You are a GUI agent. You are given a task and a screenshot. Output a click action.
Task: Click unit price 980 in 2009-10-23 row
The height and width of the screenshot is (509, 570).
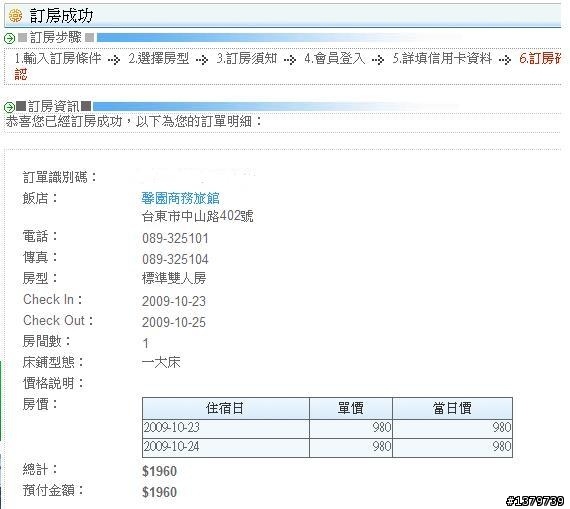[x=351, y=428]
